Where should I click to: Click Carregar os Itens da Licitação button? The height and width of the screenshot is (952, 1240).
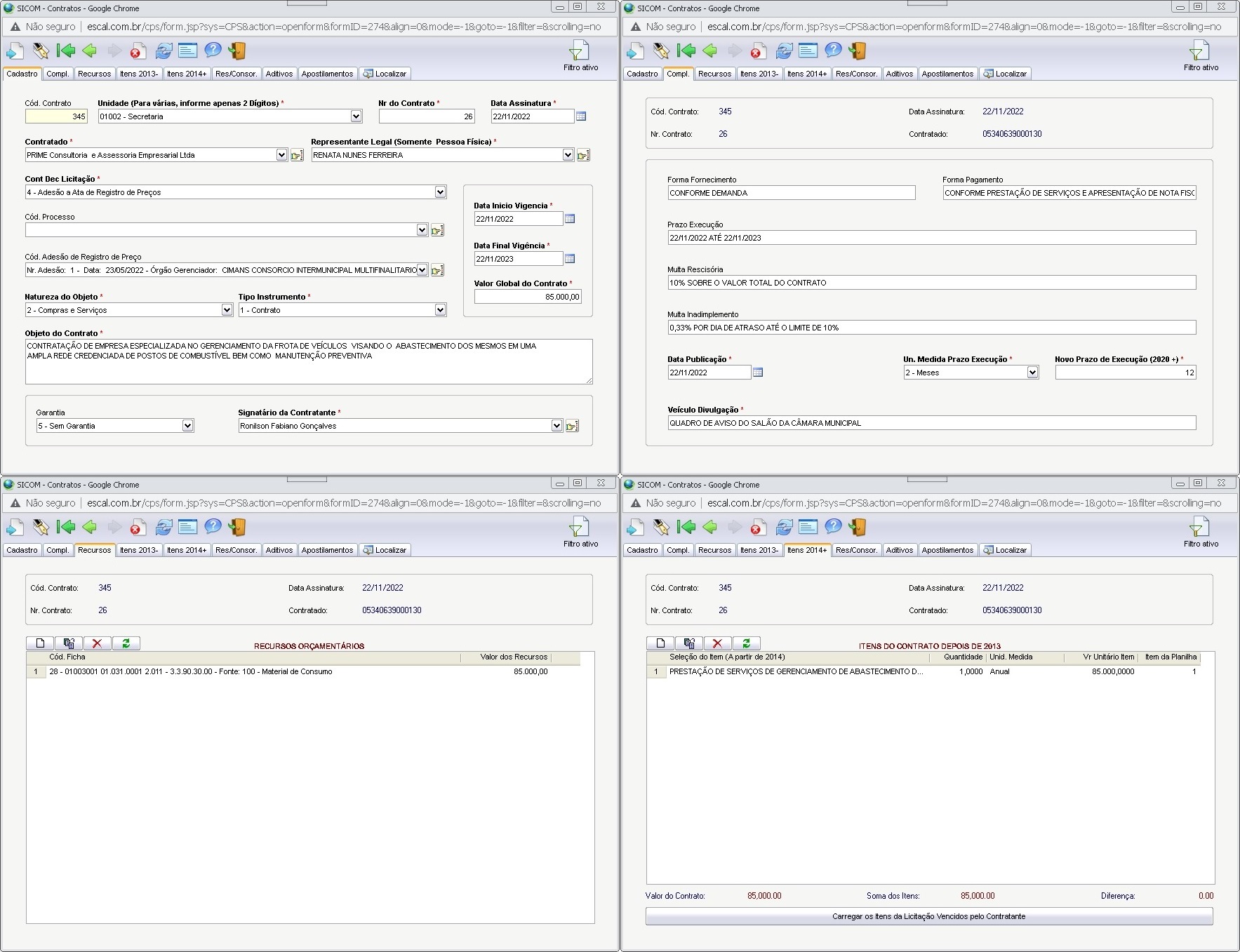coord(928,916)
